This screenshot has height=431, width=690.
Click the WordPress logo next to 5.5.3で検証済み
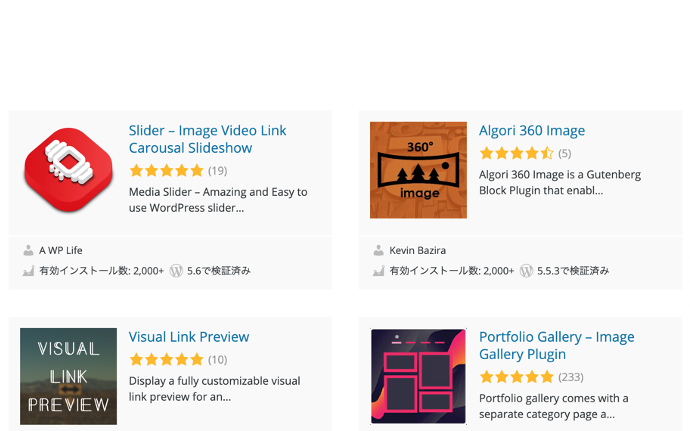[x=526, y=270]
